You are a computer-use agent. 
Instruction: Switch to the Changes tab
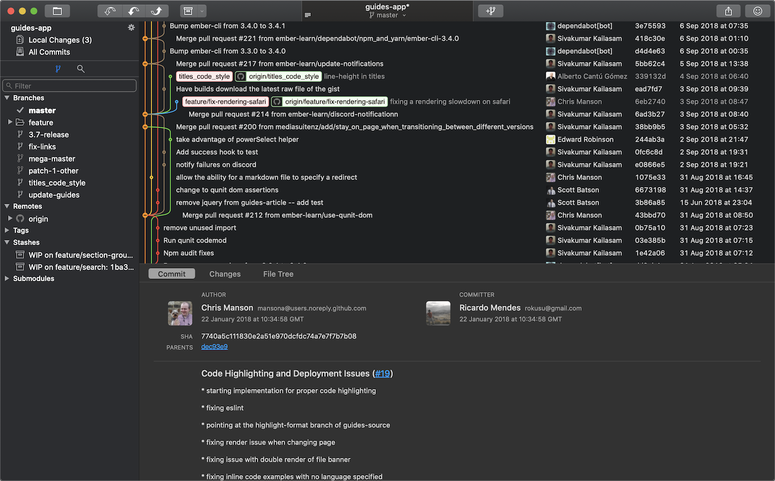pos(225,274)
